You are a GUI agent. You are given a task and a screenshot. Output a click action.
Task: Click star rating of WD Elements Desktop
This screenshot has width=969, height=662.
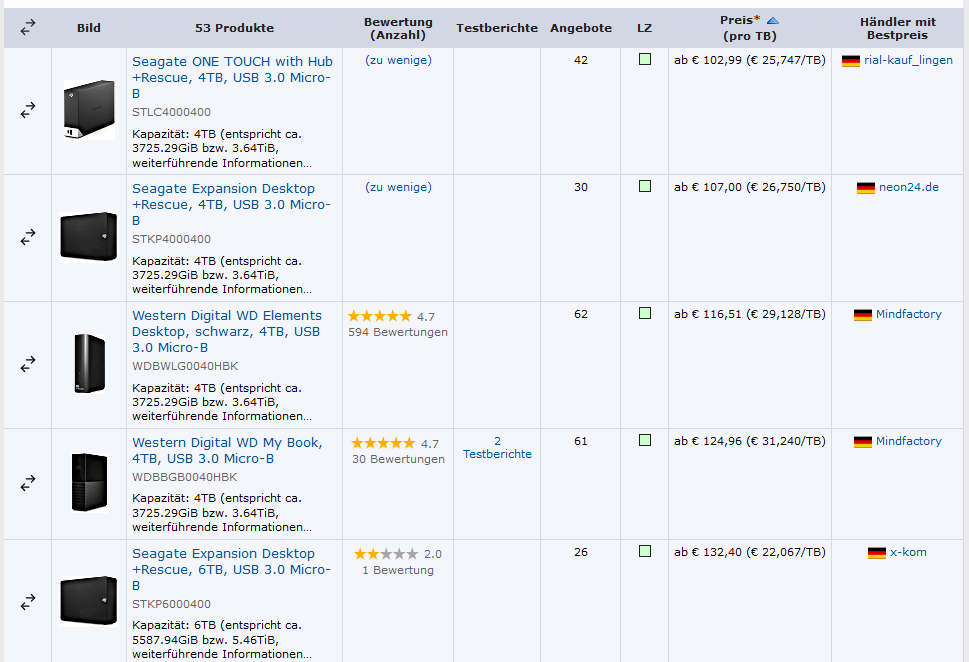pos(379,316)
